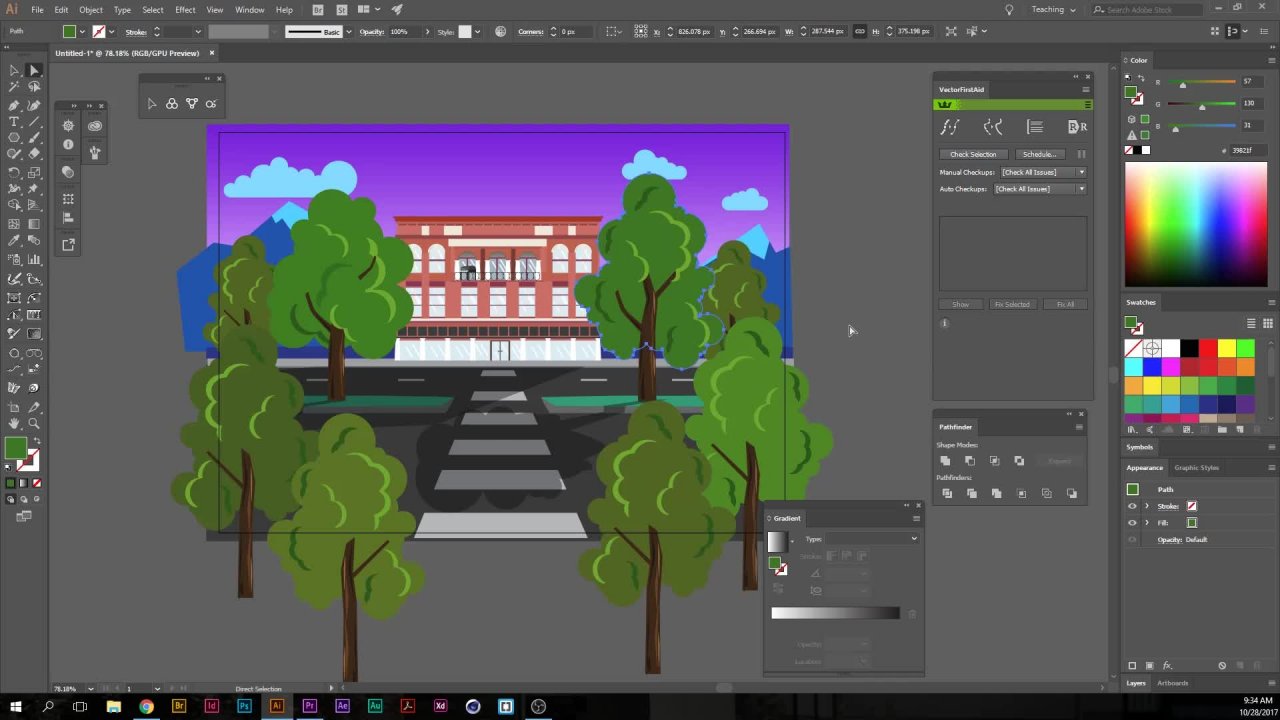
Task: Toggle visibility of the Fill attribute
Action: coord(1132,523)
